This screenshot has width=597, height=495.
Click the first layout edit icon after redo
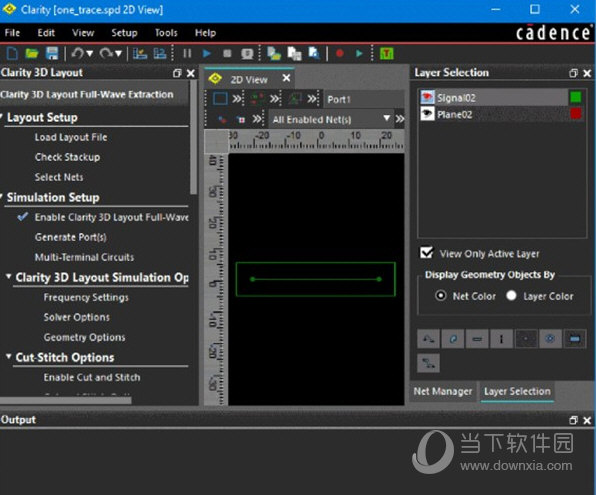click(140, 53)
